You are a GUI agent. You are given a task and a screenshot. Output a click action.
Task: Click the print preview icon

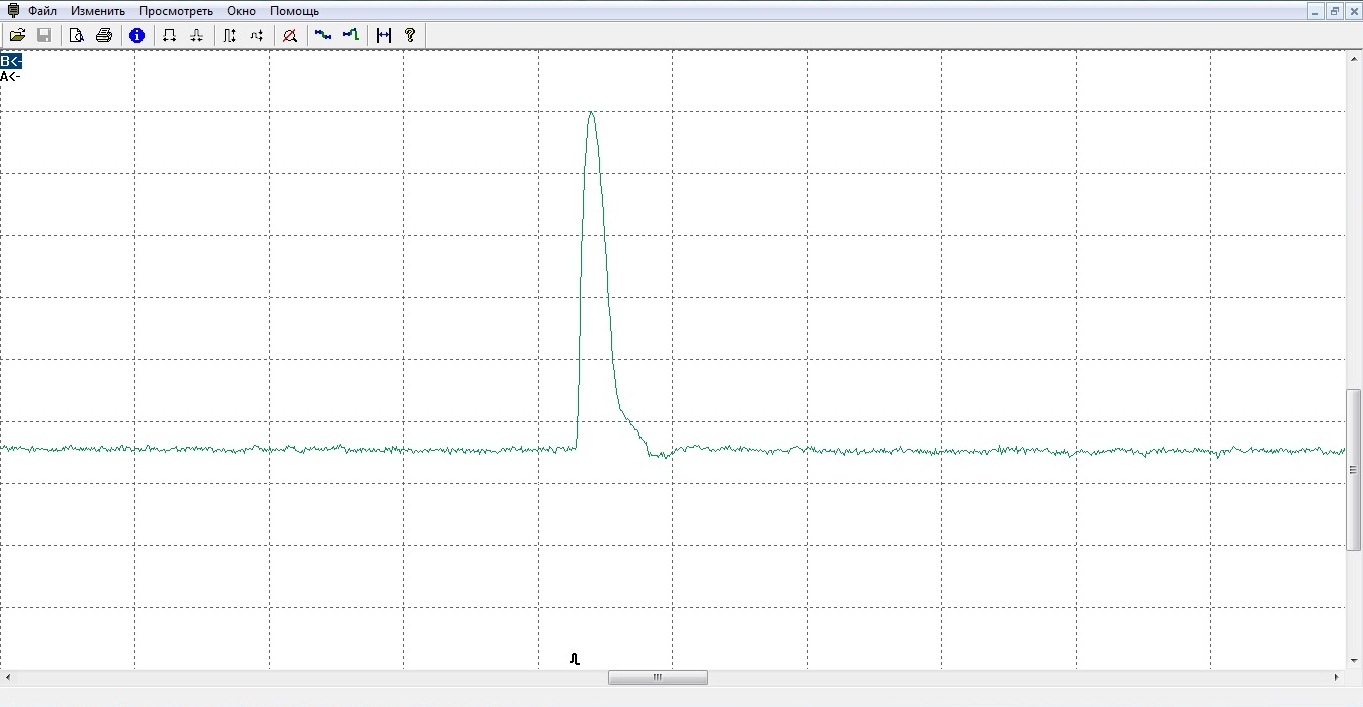pos(76,35)
